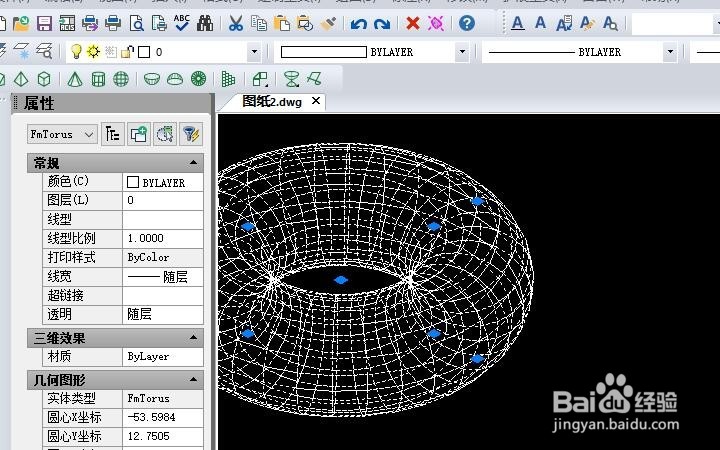Switch to the 图纸2.dwg tab

tap(272, 101)
